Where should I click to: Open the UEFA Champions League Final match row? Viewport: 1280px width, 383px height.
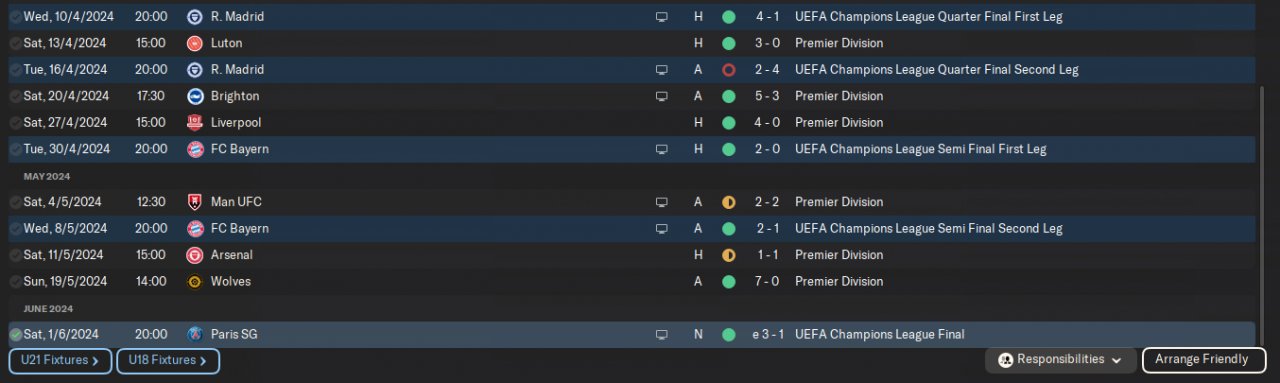(x=630, y=334)
